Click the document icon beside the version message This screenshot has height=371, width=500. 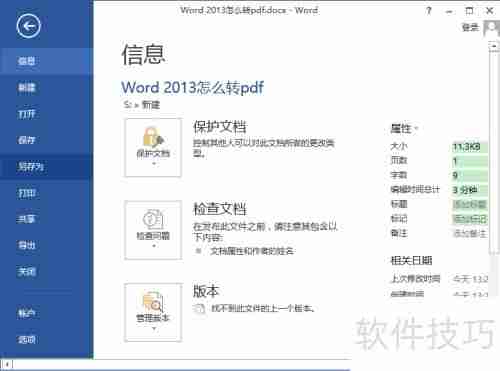coord(199,309)
